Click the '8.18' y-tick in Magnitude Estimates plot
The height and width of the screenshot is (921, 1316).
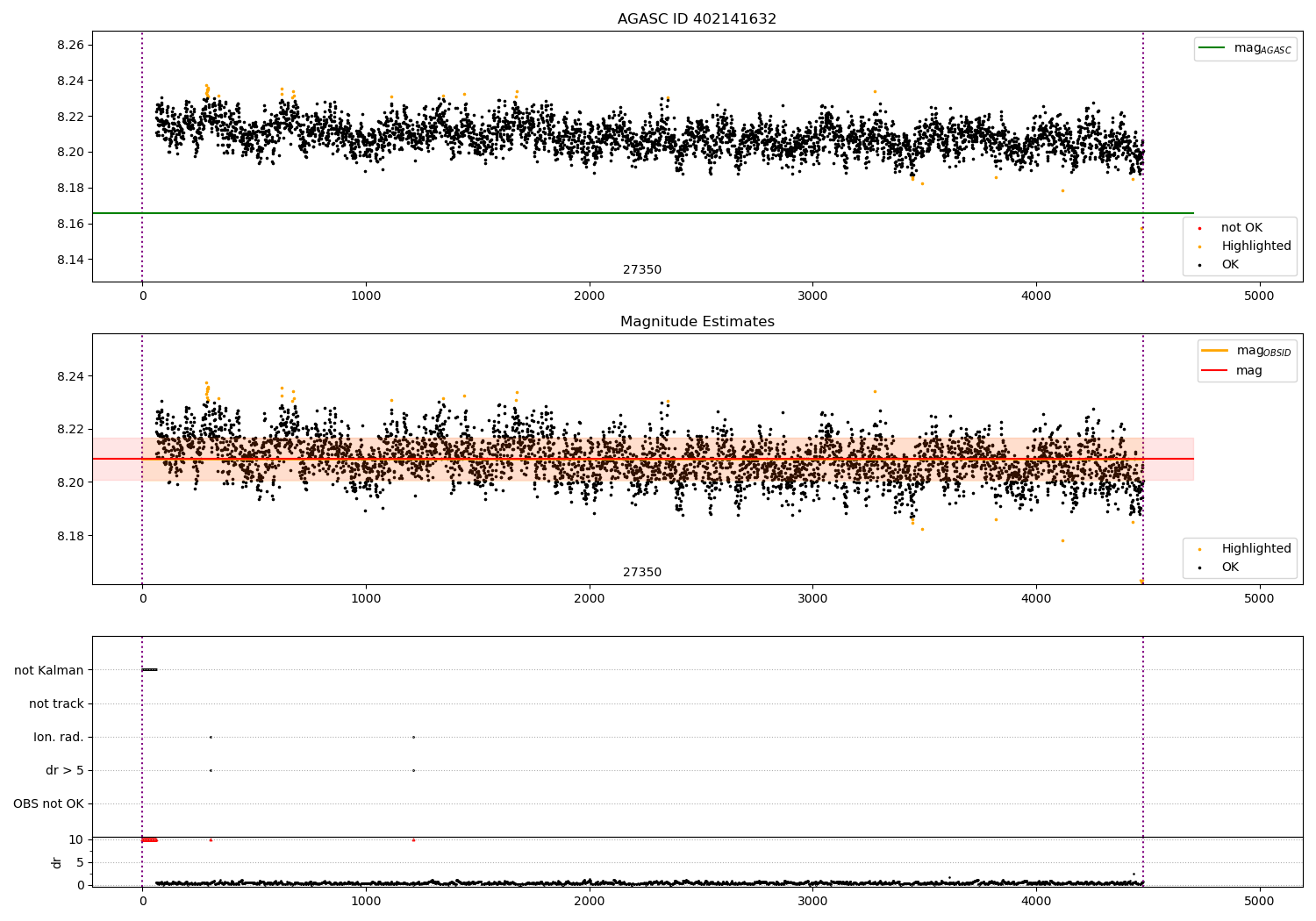[69, 536]
